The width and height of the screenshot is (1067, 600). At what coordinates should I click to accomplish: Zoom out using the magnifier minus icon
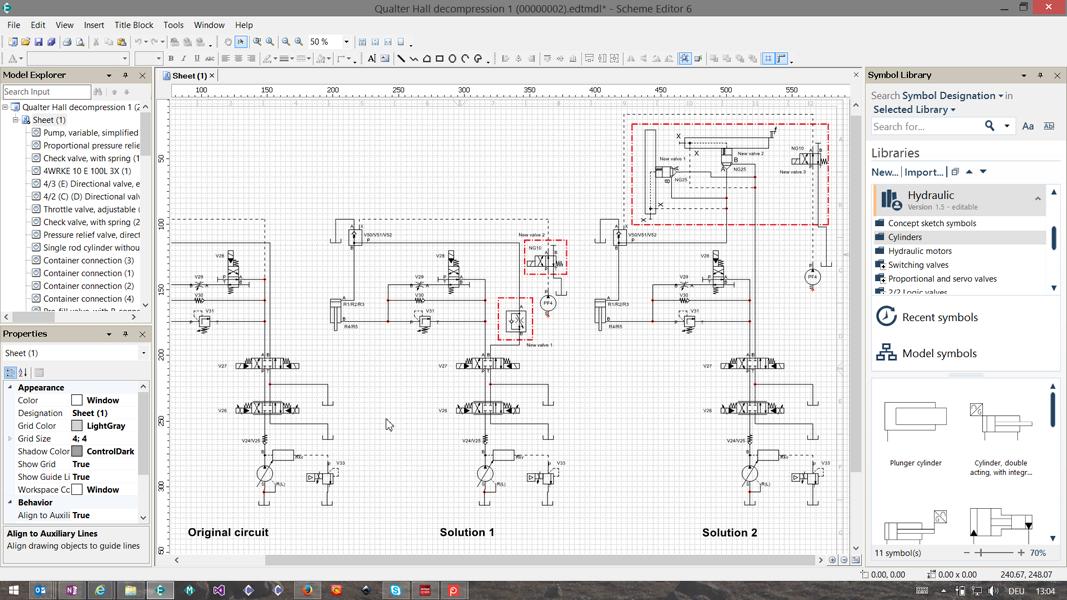coord(286,42)
